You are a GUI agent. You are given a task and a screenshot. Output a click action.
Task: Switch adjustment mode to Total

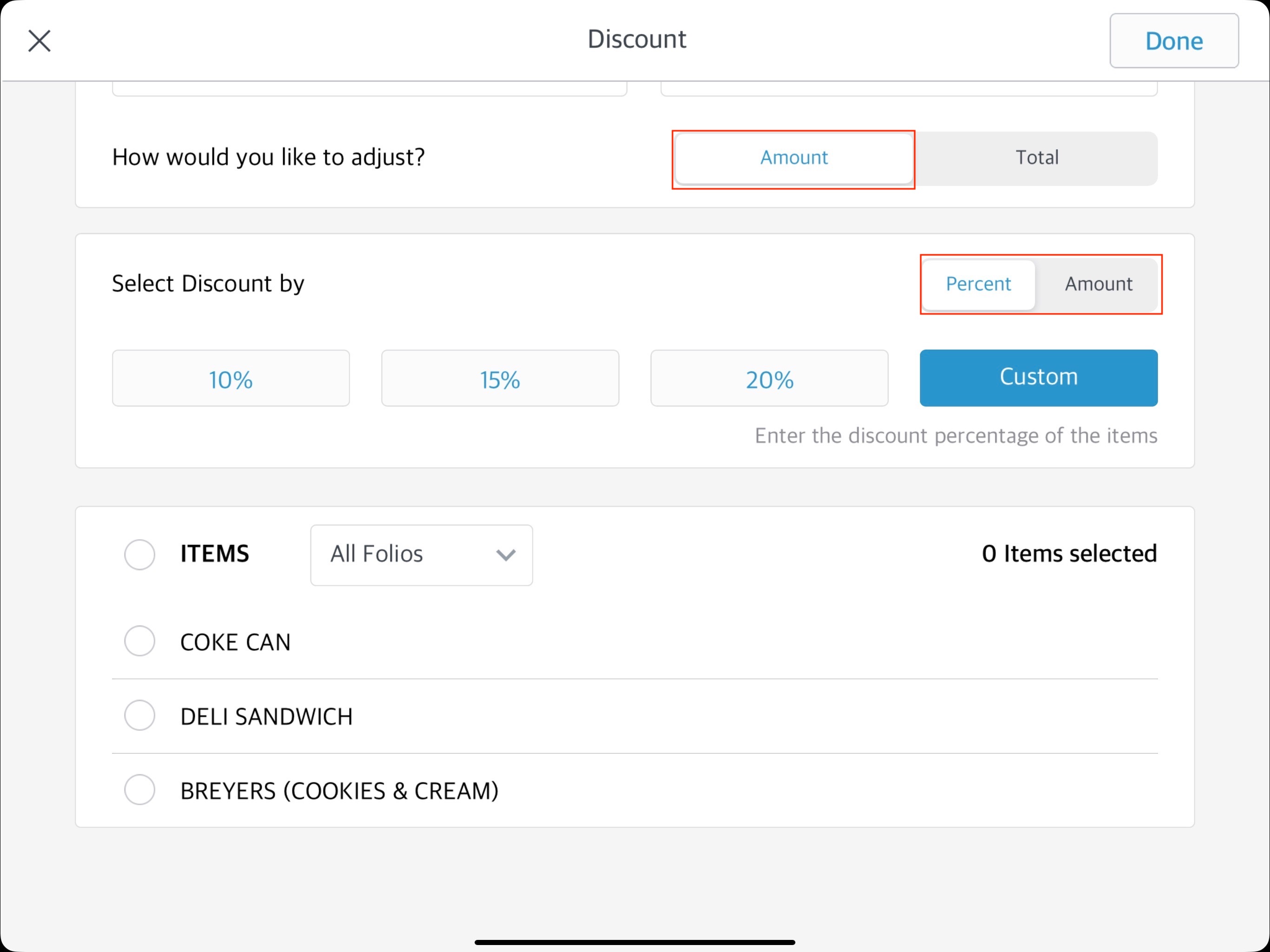pyautogui.click(x=1036, y=158)
